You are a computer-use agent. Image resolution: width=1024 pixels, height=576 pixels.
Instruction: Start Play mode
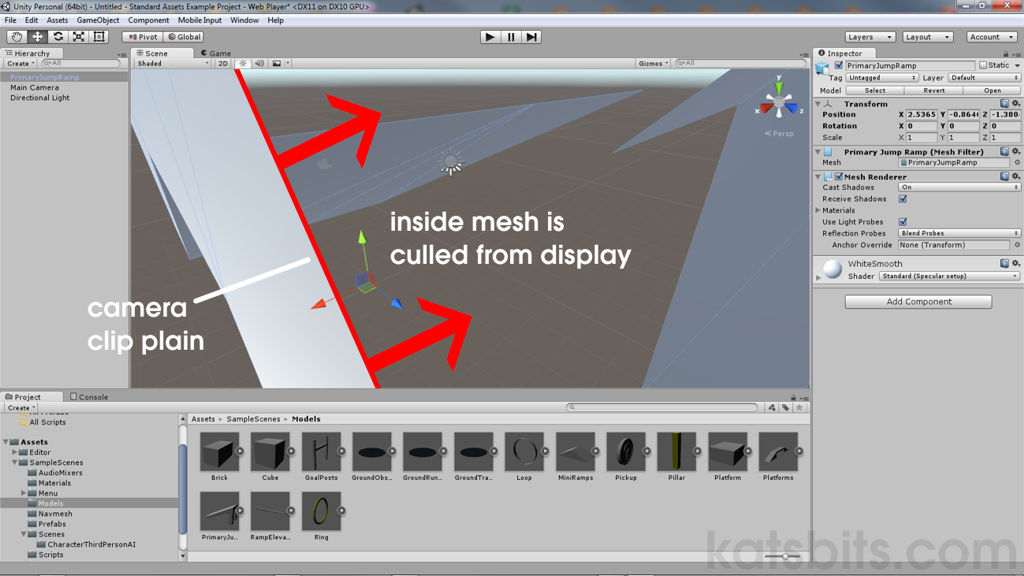coord(490,37)
